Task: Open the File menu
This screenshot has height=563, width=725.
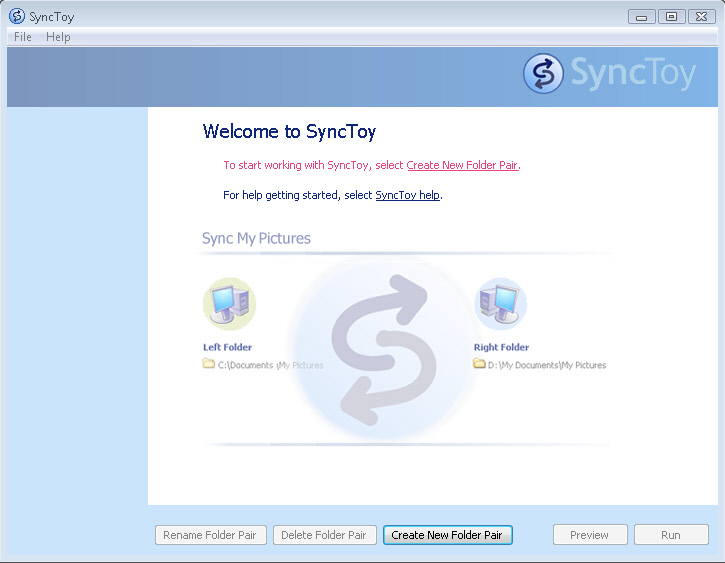Action: click(x=23, y=37)
